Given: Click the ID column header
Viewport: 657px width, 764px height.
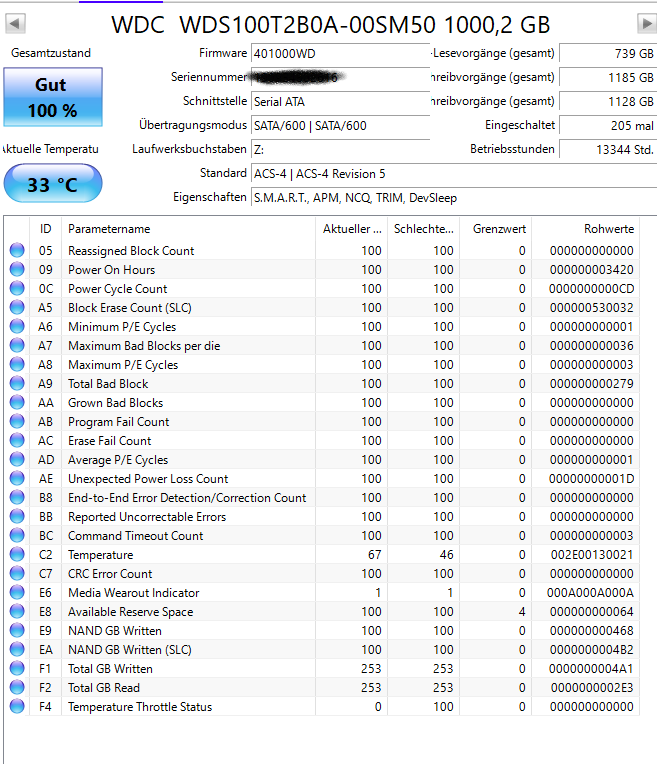Looking at the screenshot, I should click(45, 229).
